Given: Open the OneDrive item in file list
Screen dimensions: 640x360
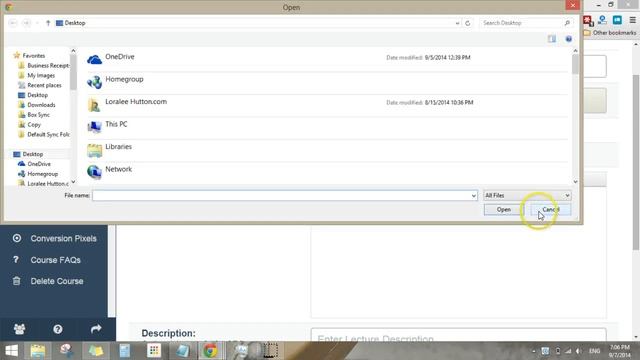Looking at the screenshot, I should point(119,57).
